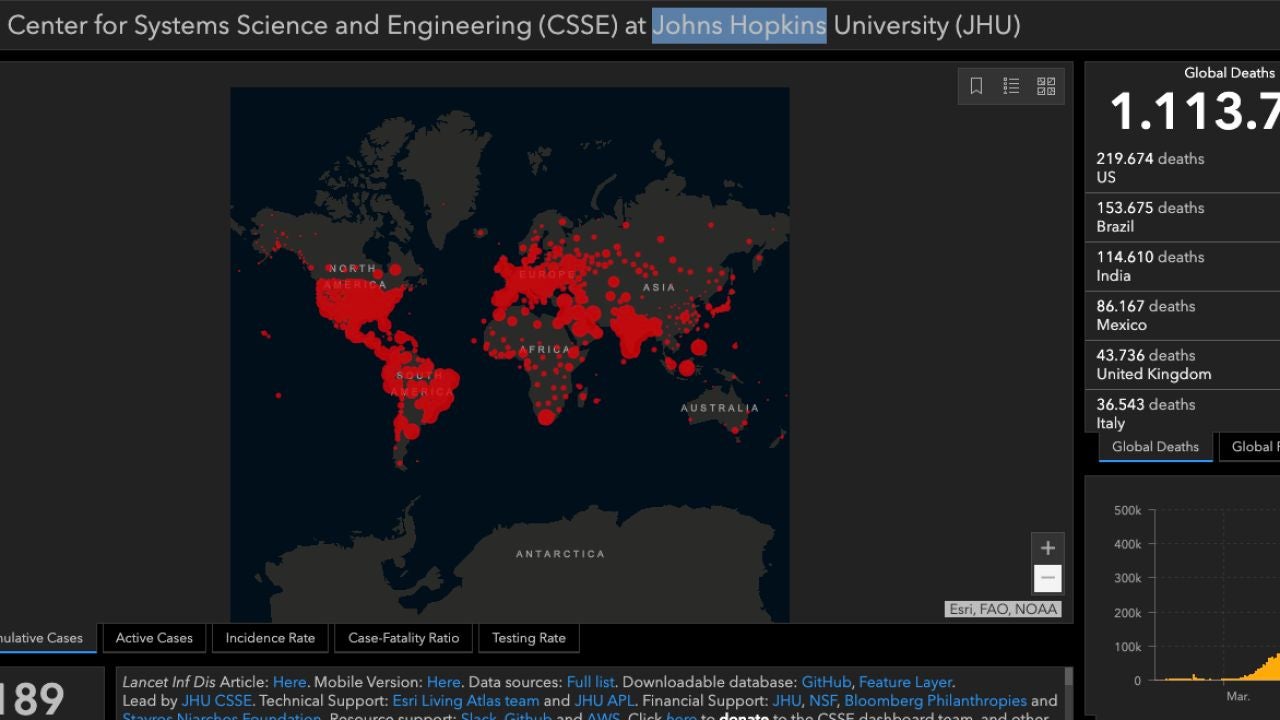Image resolution: width=1280 pixels, height=720 pixels.
Task: Zoom out on the map
Action: [x=1047, y=578]
